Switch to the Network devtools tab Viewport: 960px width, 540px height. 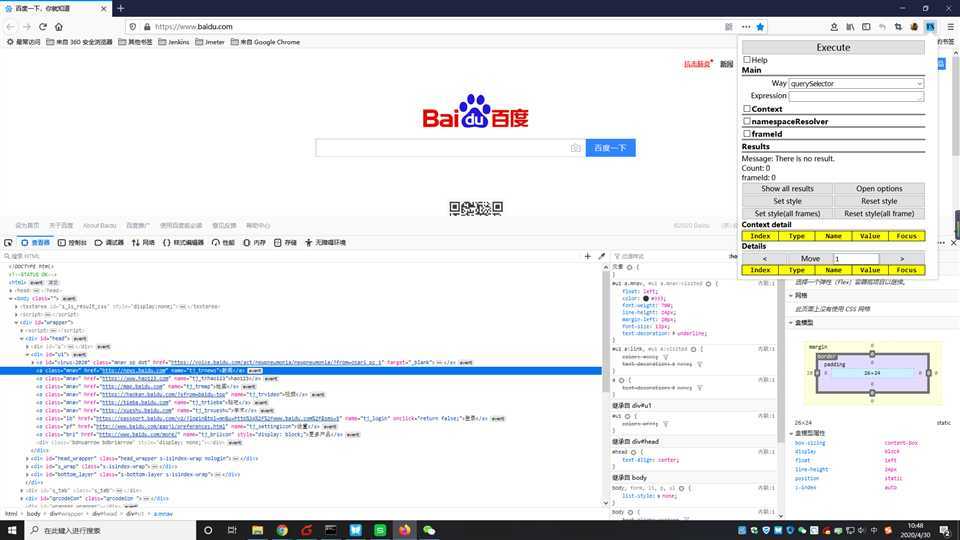[143, 243]
